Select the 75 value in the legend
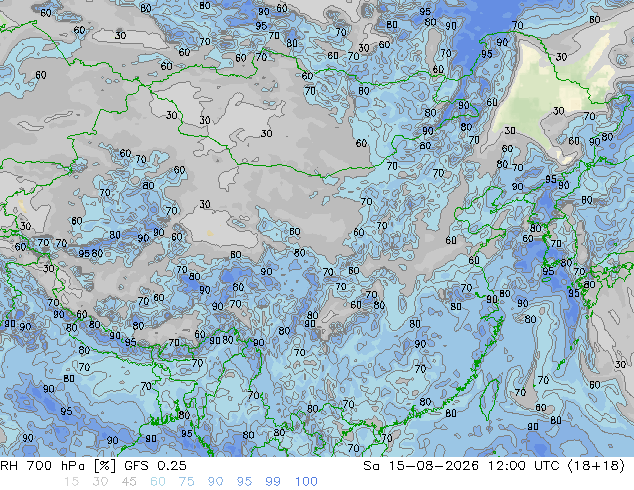The width and height of the screenshot is (634, 490). [x=186, y=482]
